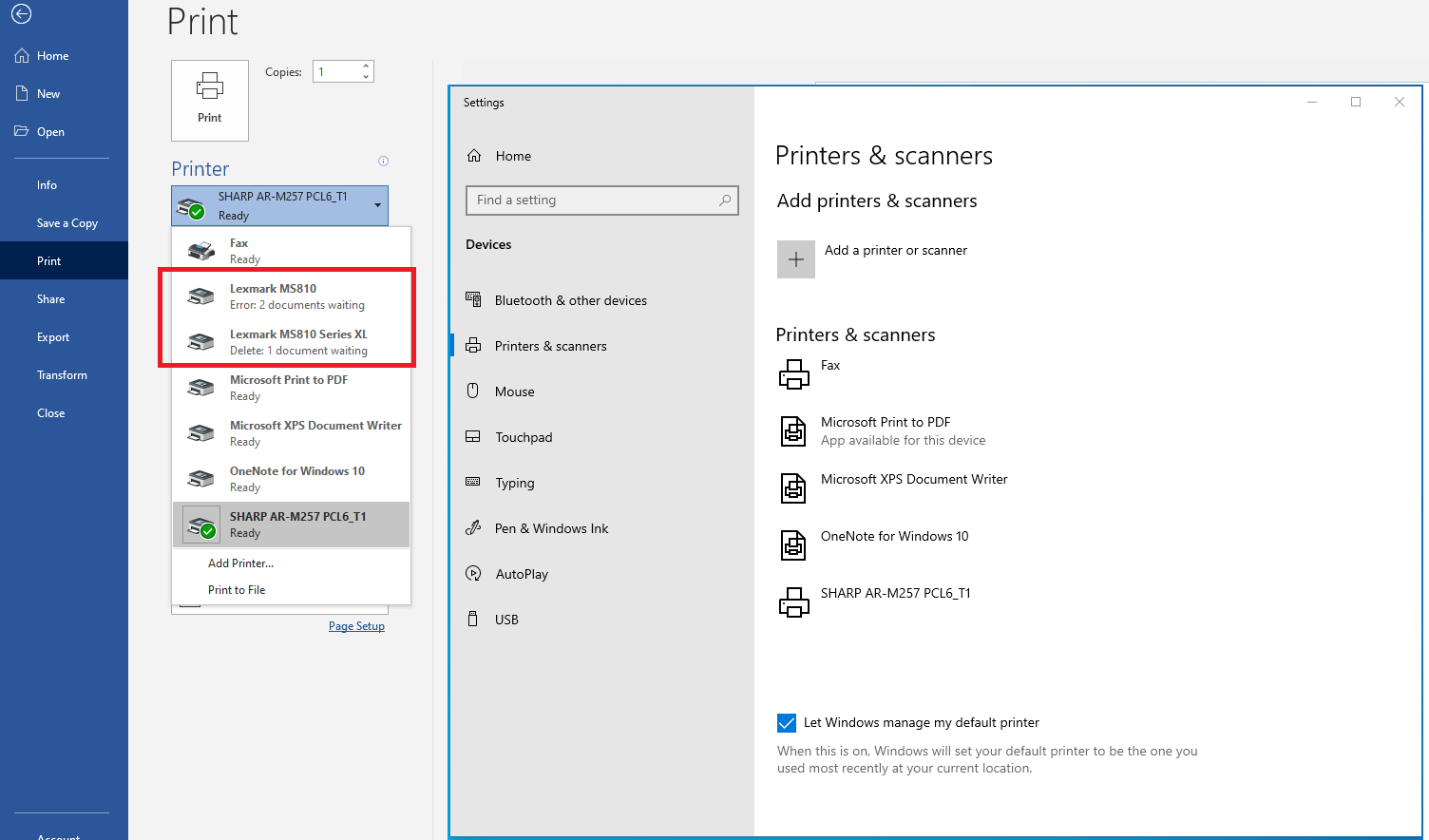The width and height of the screenshot is (1429, 840).
Task: Open the Page Setup link
Action: tap(356, 626)
